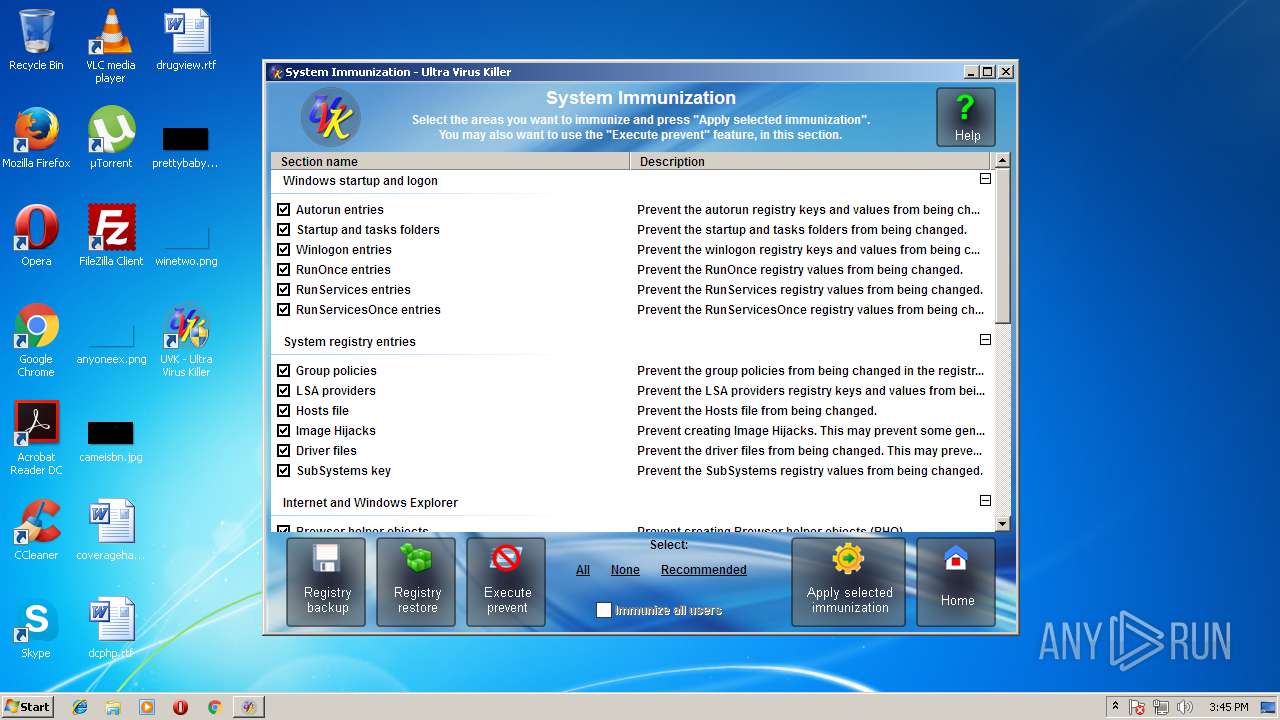Screen dimensions: 1280x720
Task: Collapse Windows startup and logon group
Action: click(985, 179)
